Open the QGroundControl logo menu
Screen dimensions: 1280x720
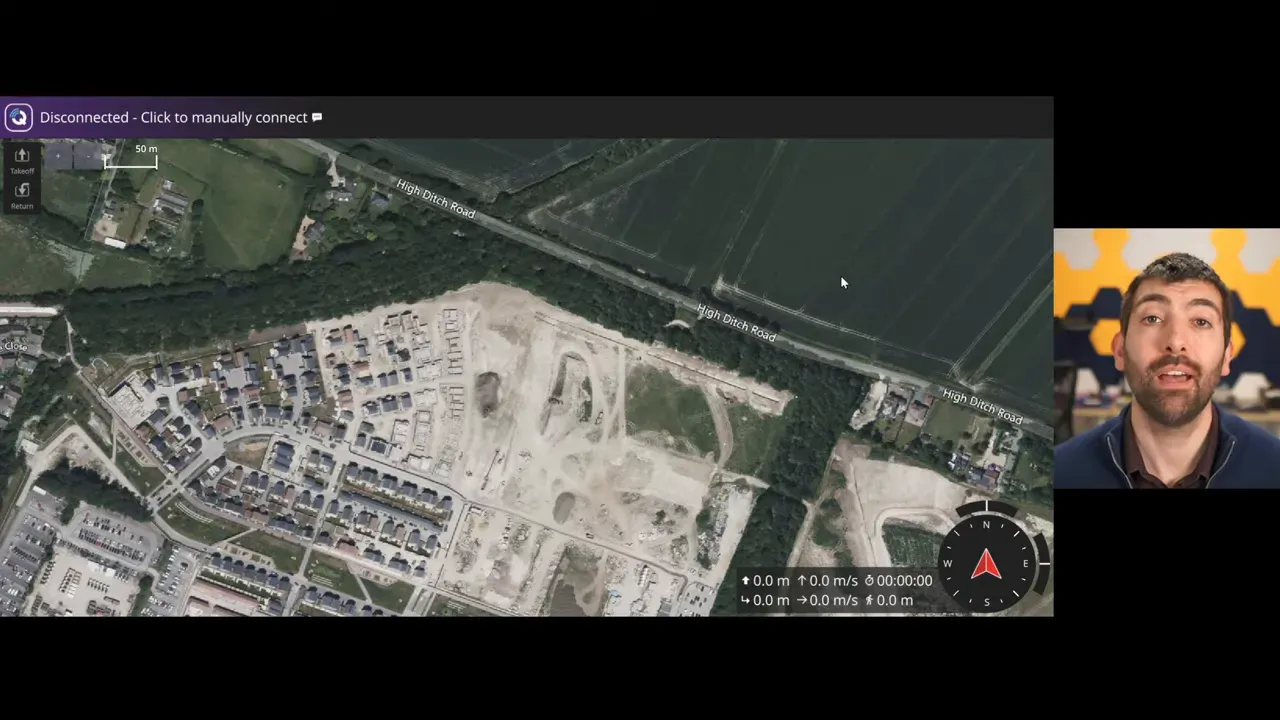[x=18, y=117]
